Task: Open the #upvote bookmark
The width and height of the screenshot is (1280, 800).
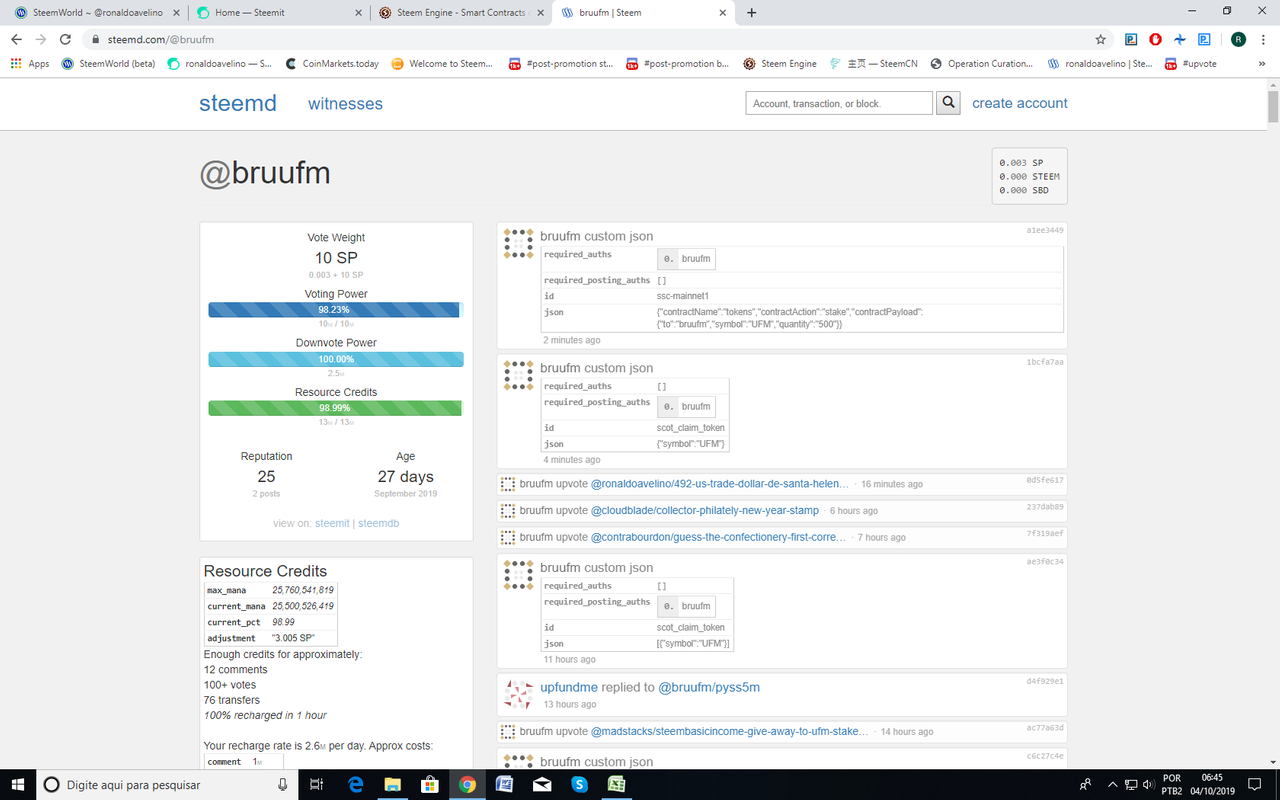Action: pyautogui.click(x=1191, y=63)
